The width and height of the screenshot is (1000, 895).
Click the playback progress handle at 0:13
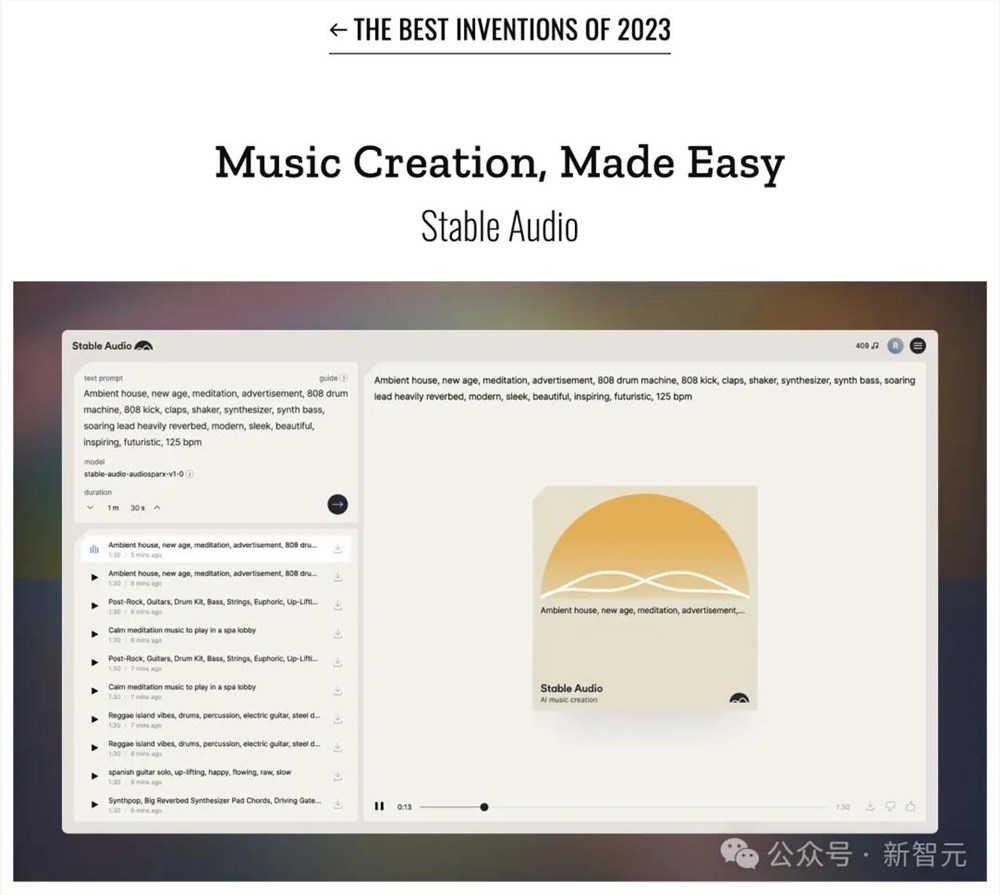484,807
